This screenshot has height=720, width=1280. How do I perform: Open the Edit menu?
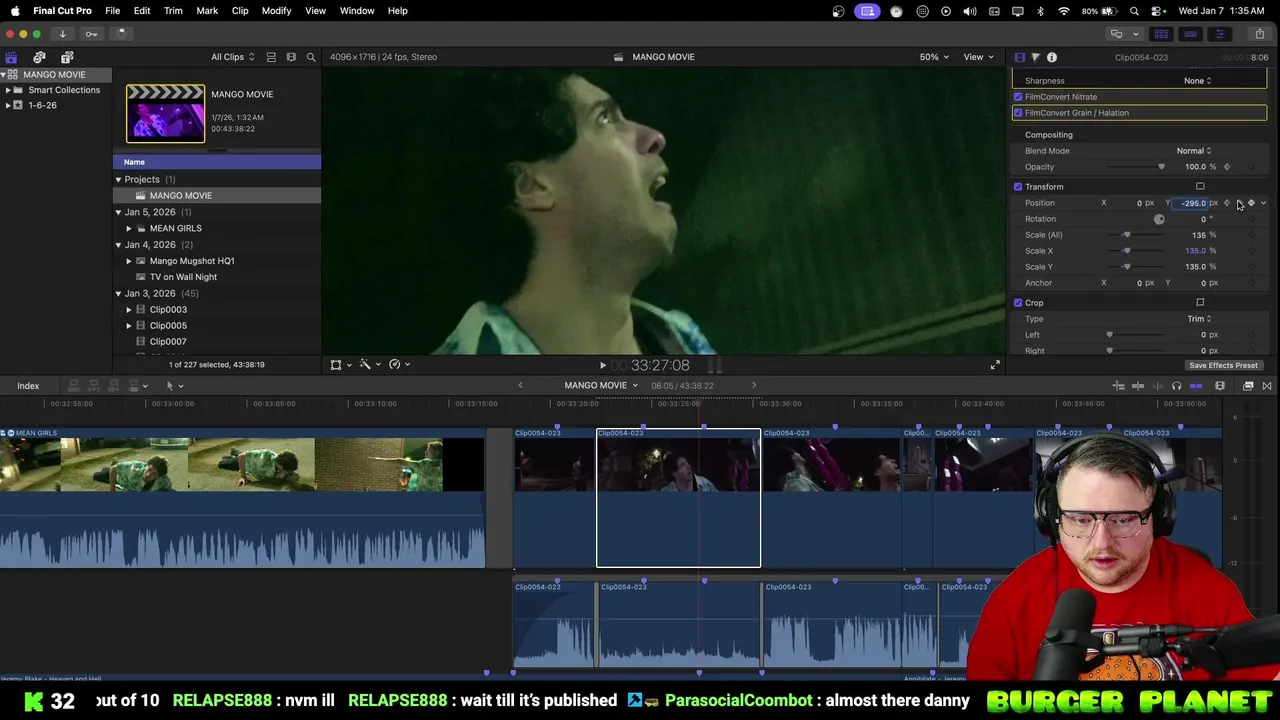[x=142, y=11]
